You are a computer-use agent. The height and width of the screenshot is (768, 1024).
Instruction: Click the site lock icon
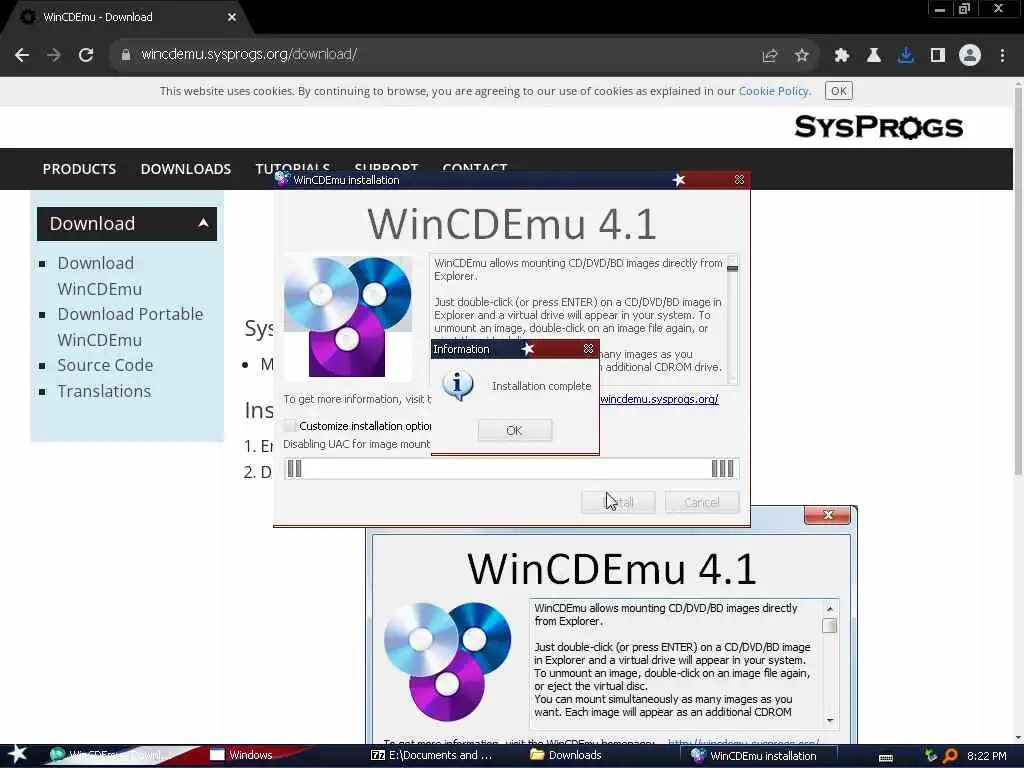point(126,55)
